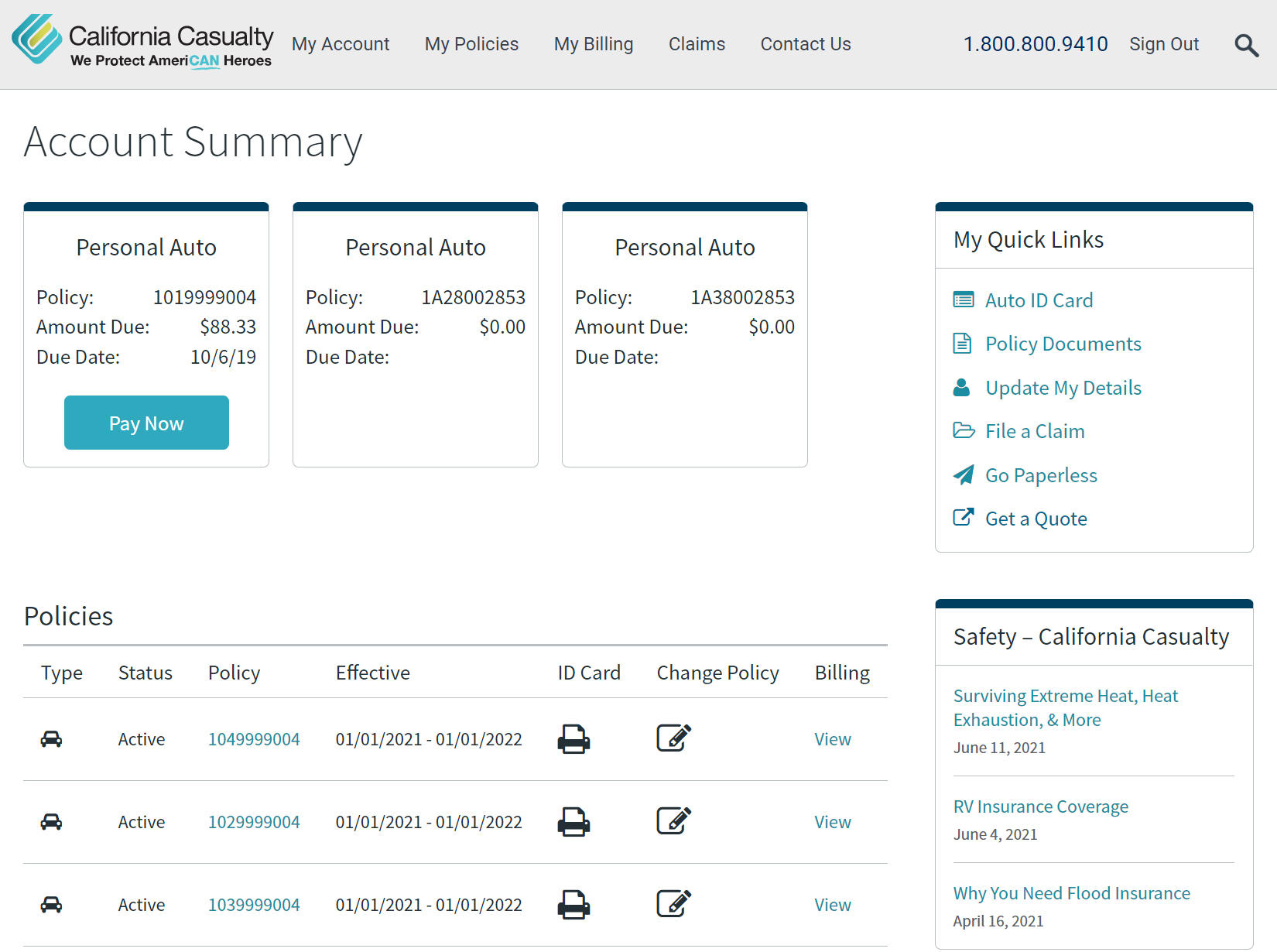Click car icon in 1039999004 row
Viewport: 1277px width, 952px height.
pyautogui.click(x=51, y=905)
